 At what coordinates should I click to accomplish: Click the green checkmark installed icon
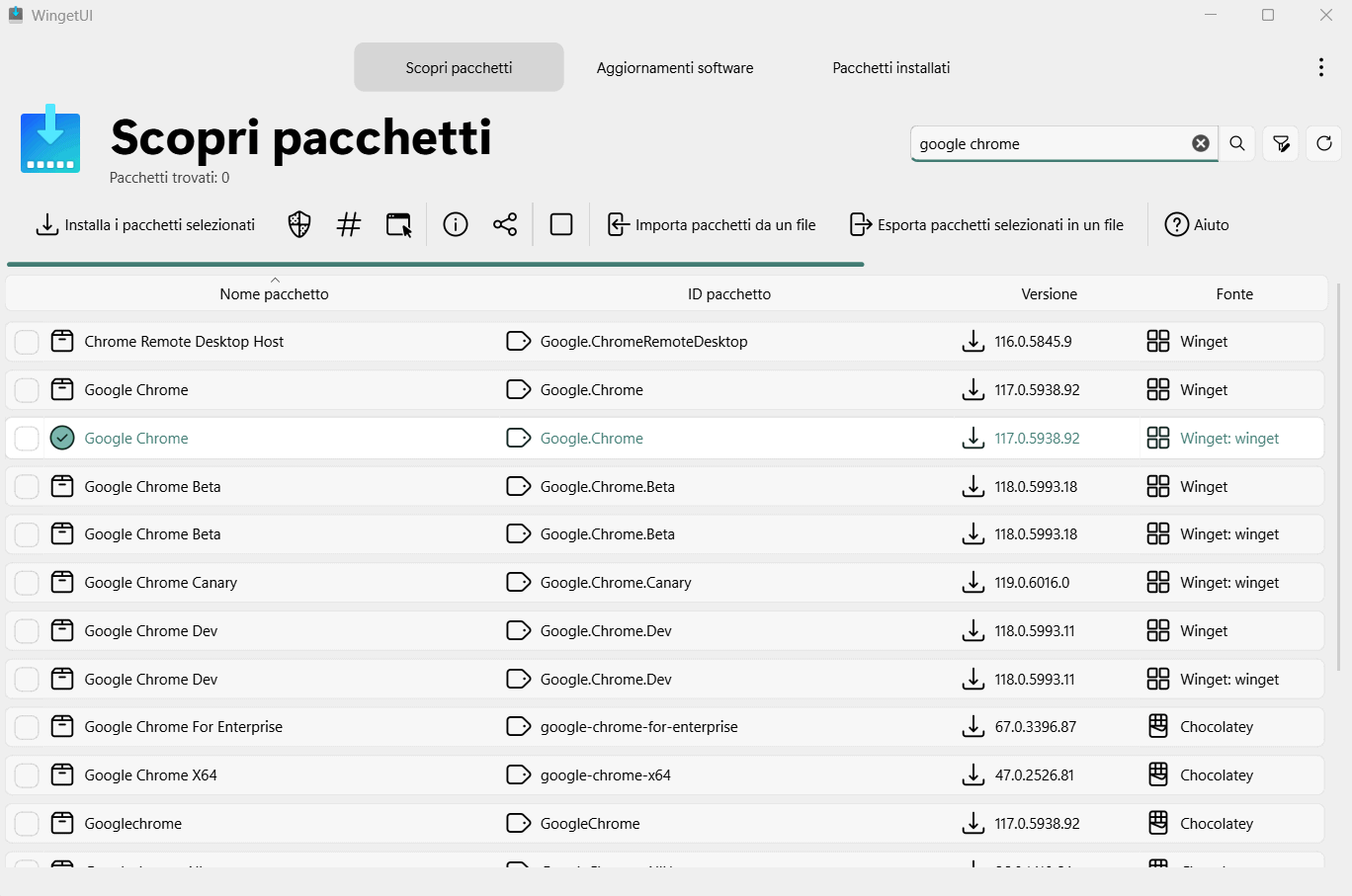point(62,438)
